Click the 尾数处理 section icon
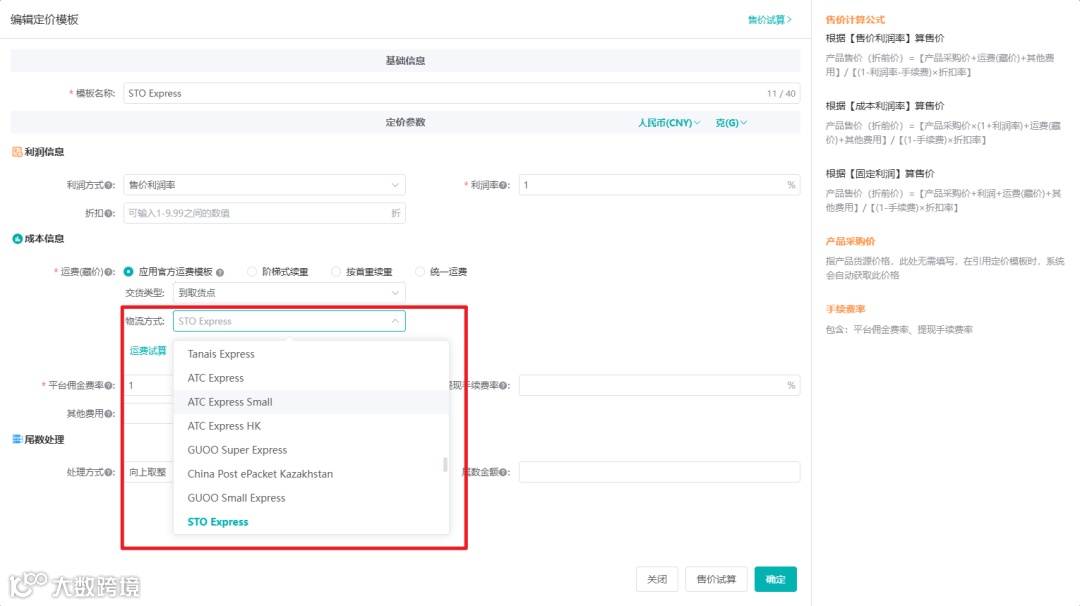1080x606 pixels. coord(17,439)
